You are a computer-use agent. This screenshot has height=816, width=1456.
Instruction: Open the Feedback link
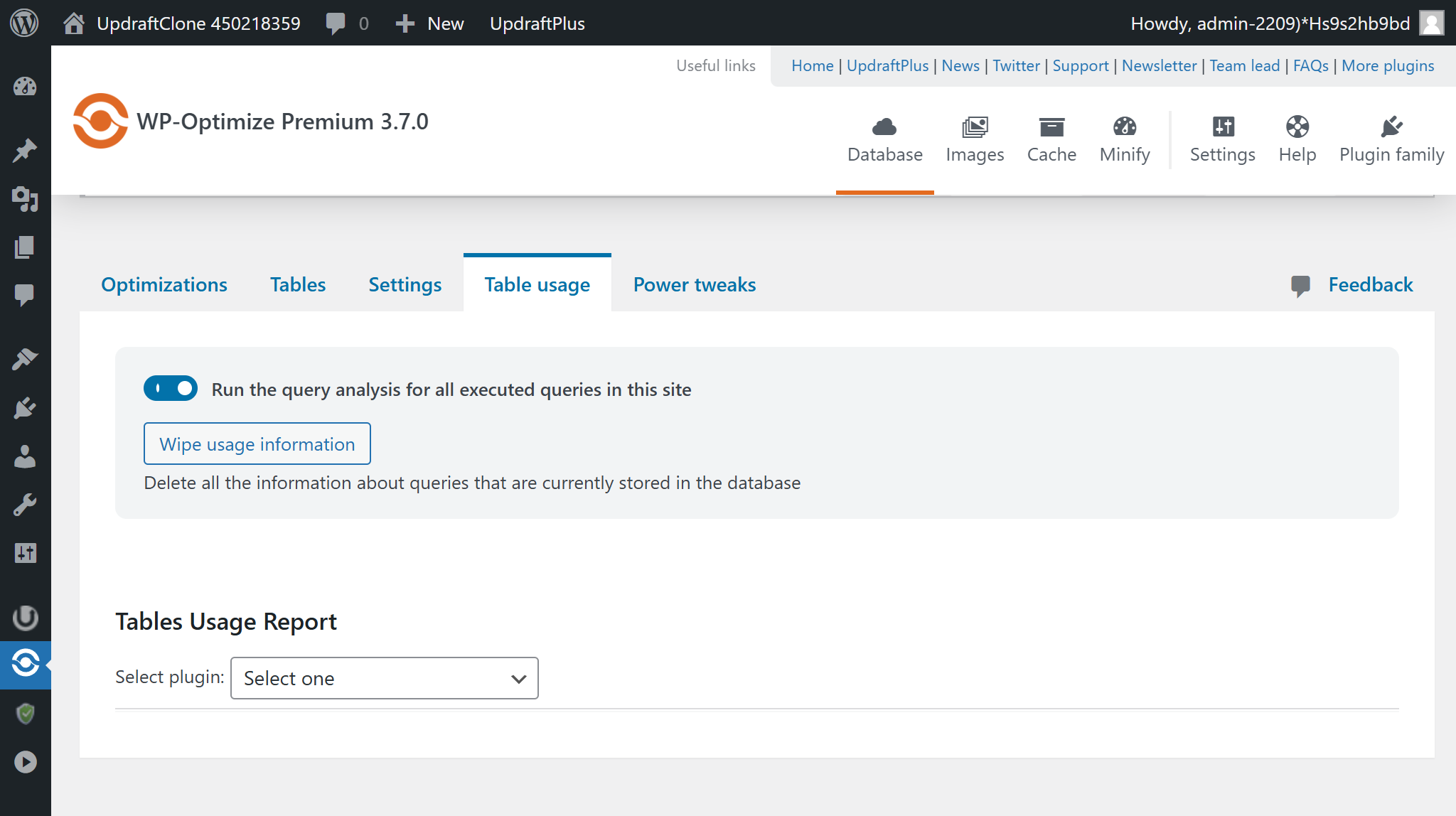tap(1371, 284)
